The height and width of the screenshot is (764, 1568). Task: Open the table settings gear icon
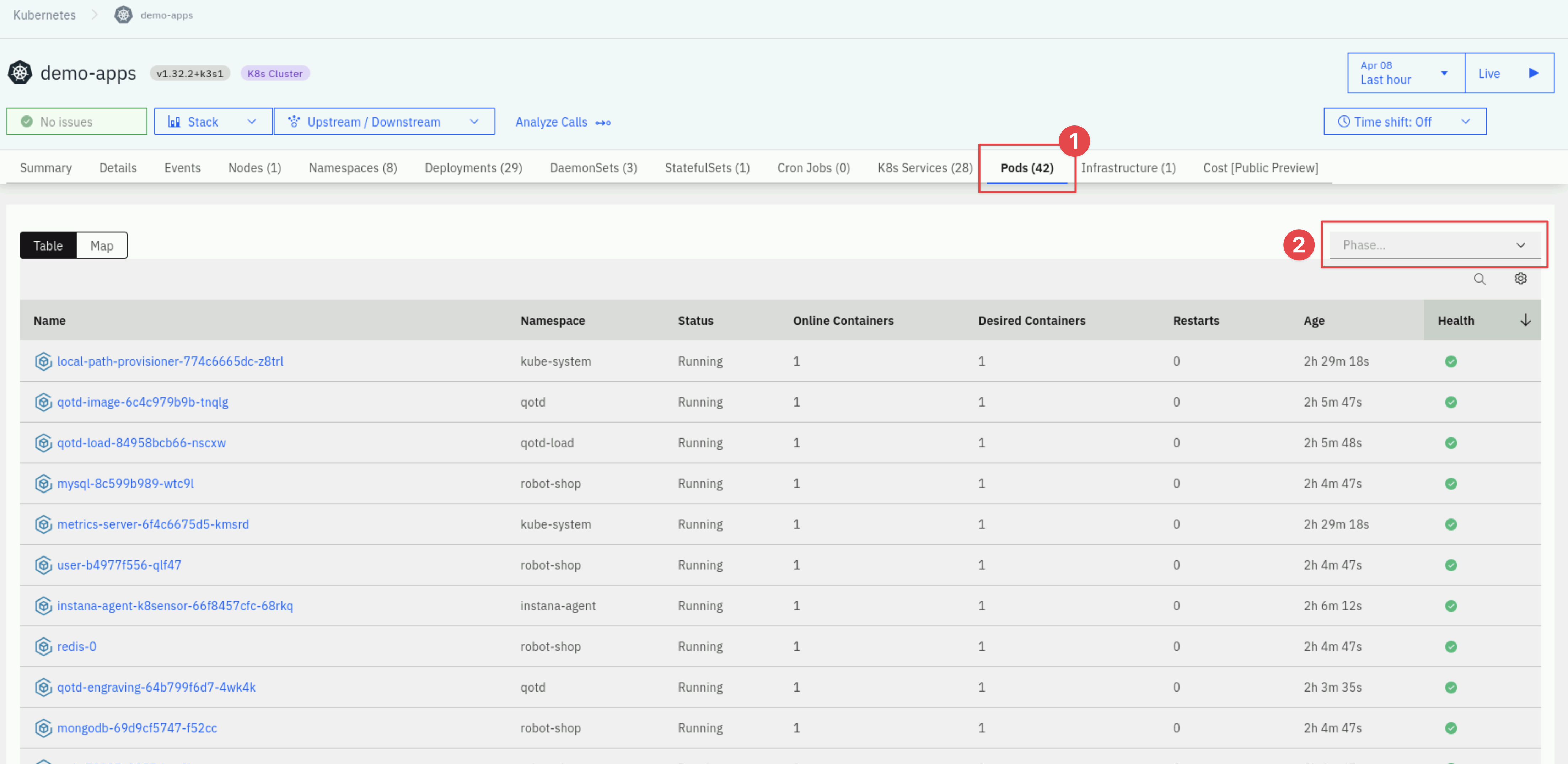tap(1520, 278)
